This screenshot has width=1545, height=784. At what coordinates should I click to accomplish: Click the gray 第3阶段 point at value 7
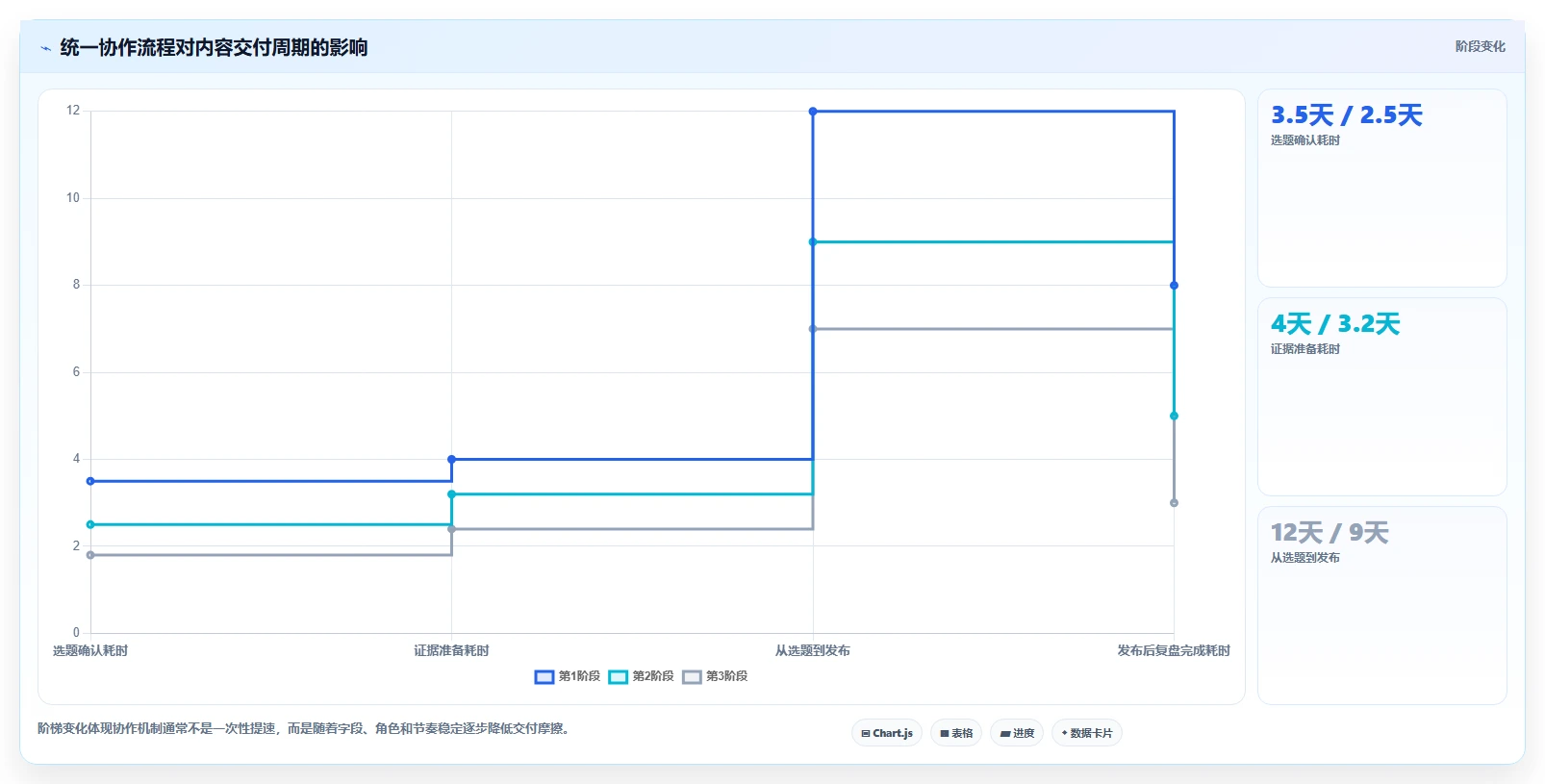point(813,329)
